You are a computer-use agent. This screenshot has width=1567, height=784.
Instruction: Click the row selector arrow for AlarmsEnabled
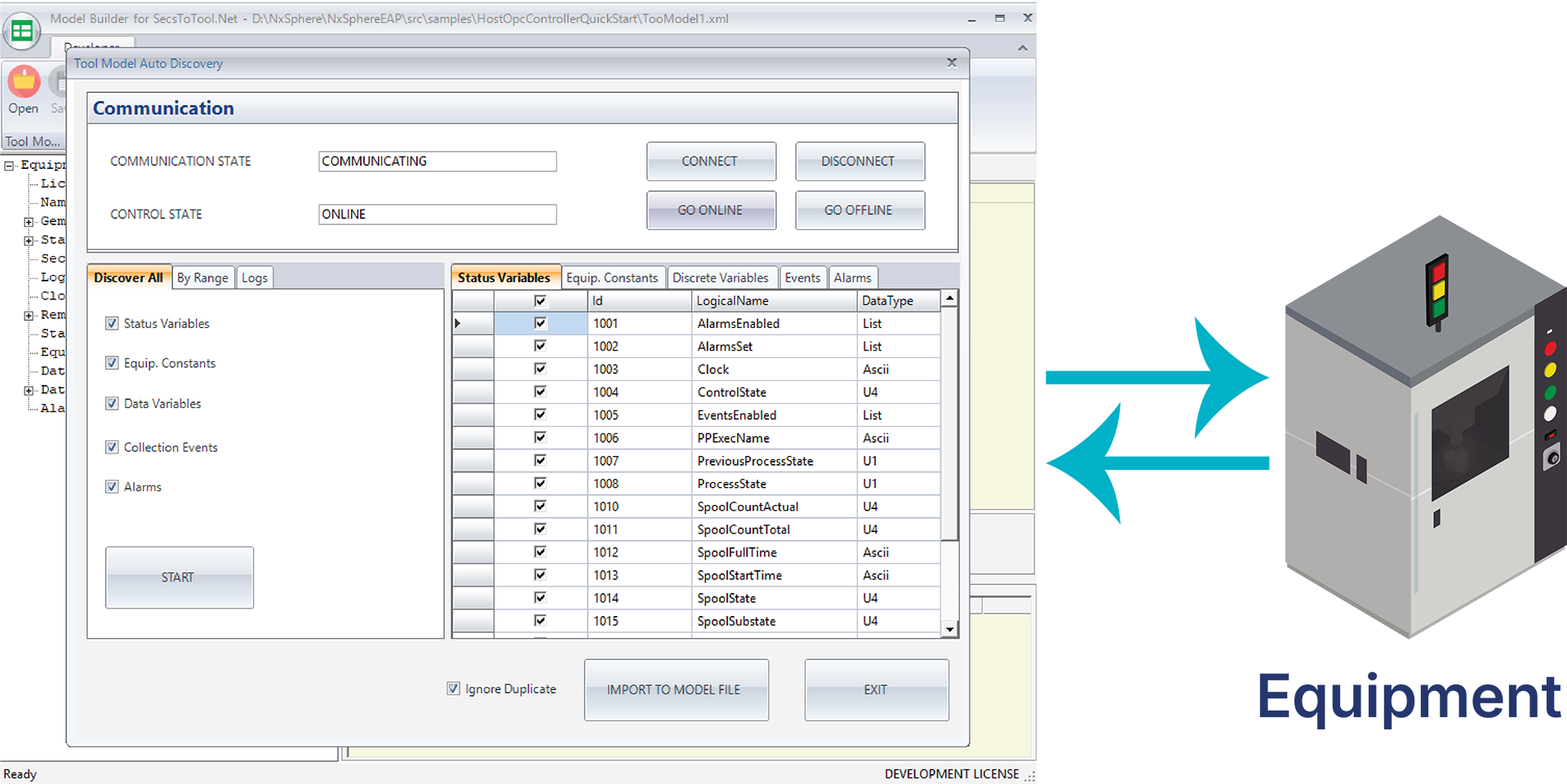pyautogui.click(x=458, y=324)
